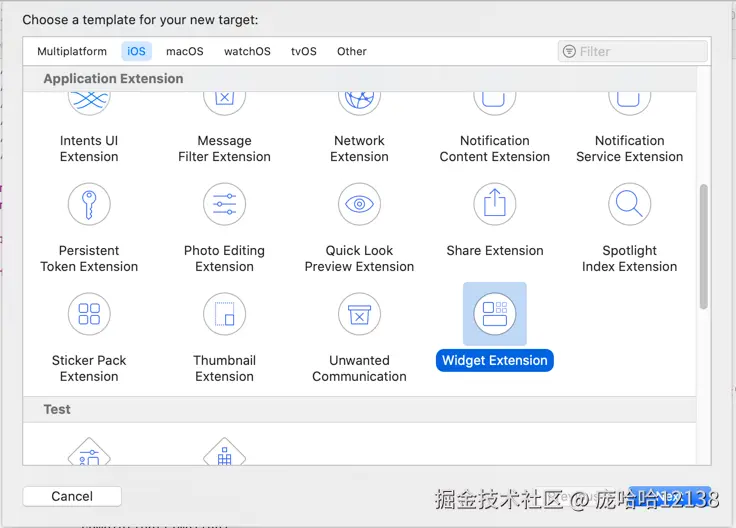This screenshot has height=528, width=736.
Task: Pick the Unwanted Communication icon
Action: click(x=360, y=314)
